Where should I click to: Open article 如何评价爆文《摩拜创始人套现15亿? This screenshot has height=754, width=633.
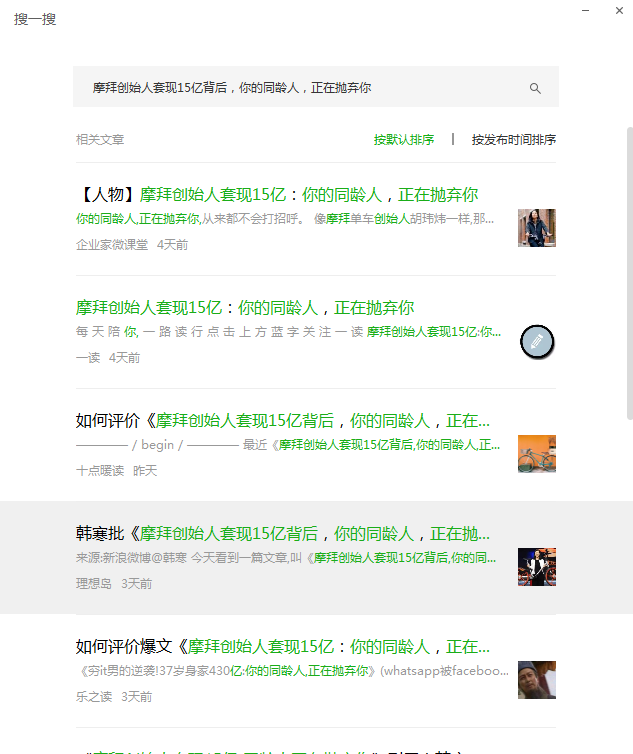pyautogui.click(x=283, y=647)
